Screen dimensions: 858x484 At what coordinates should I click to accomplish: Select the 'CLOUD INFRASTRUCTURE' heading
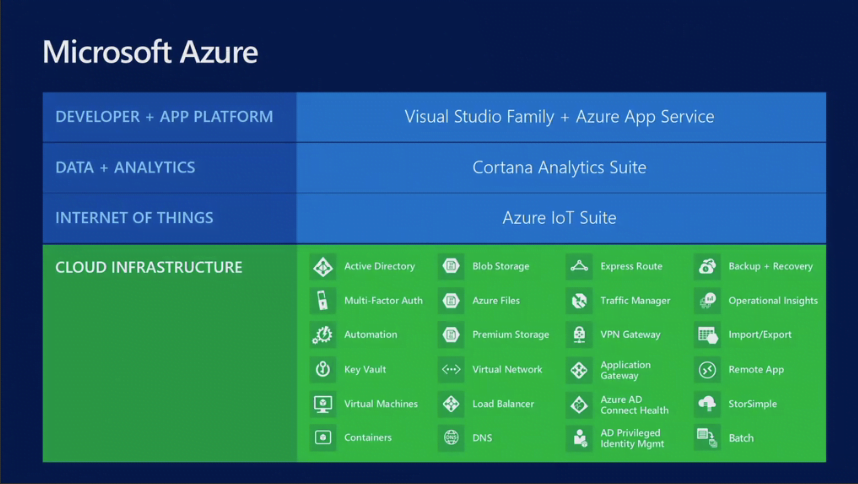pyautogui.click(x=148, y=267)
